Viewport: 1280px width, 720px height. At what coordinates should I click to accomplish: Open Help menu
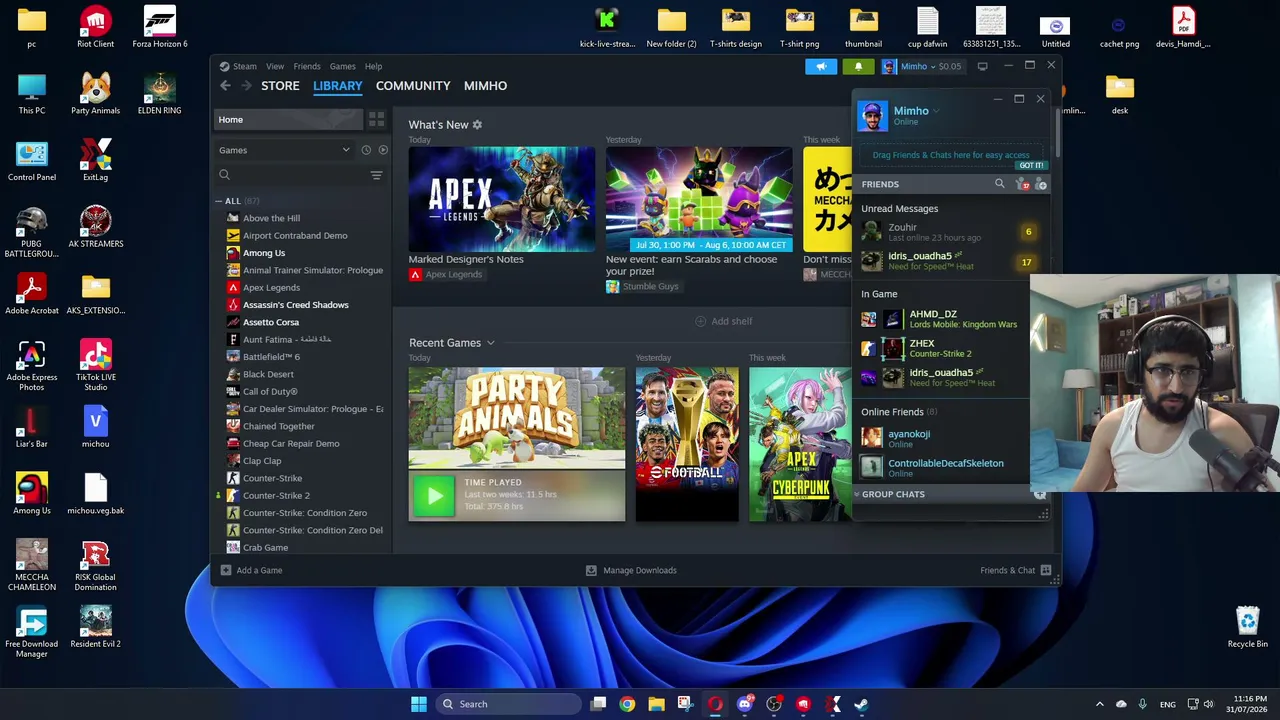click(373, 66)
